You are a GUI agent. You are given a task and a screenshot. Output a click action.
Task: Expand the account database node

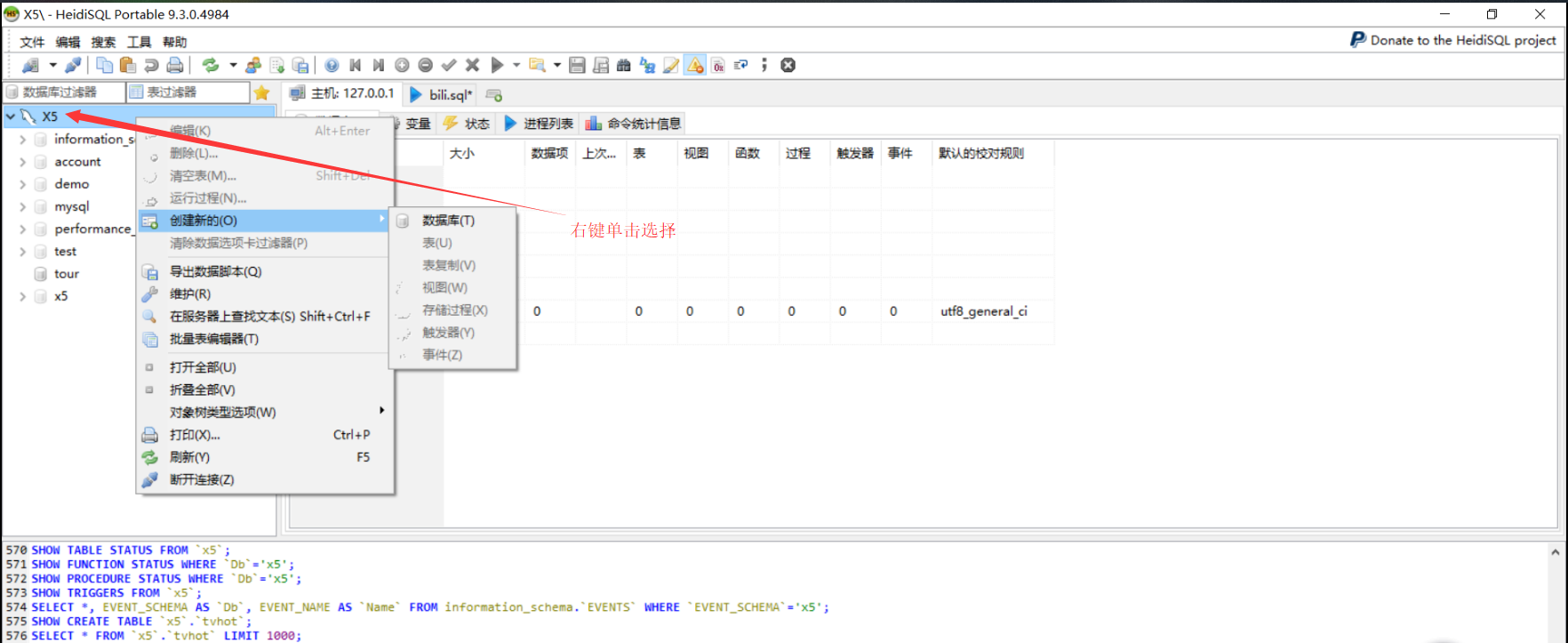[23, 162]
